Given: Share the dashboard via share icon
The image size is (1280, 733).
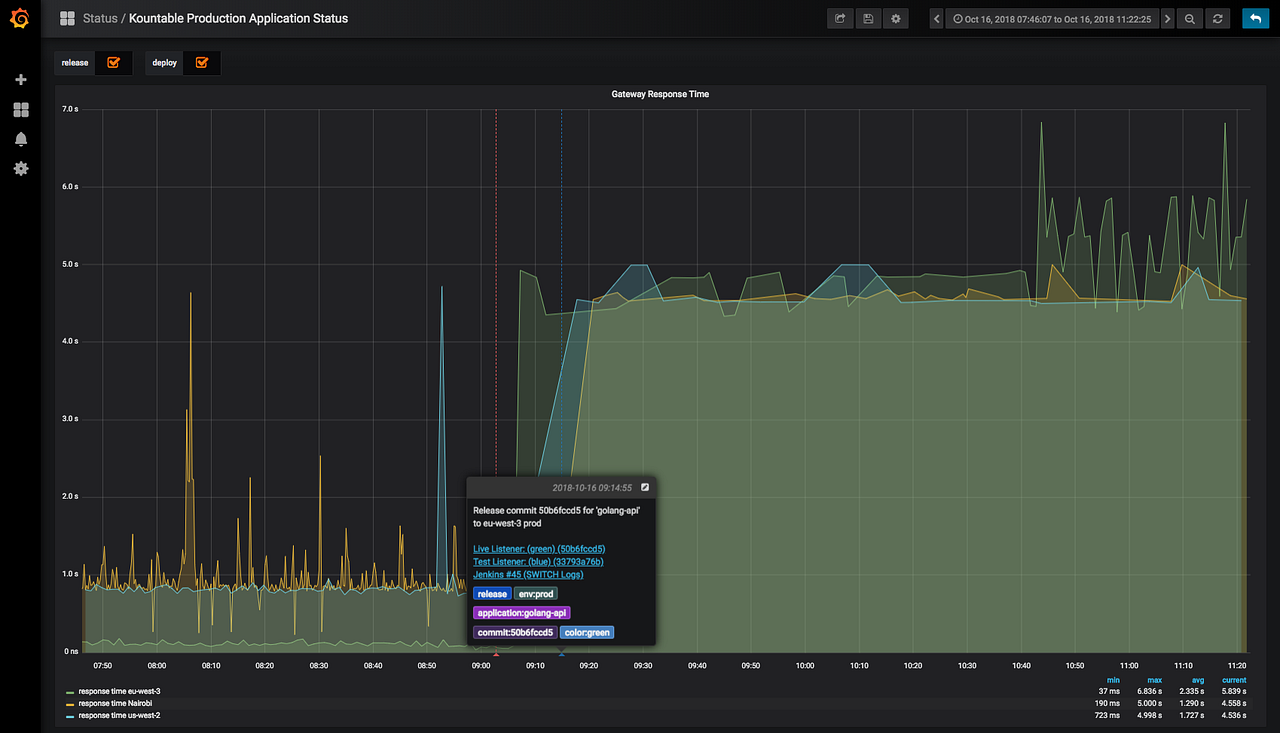Looking at the screenshot, I should click(840, 19).
